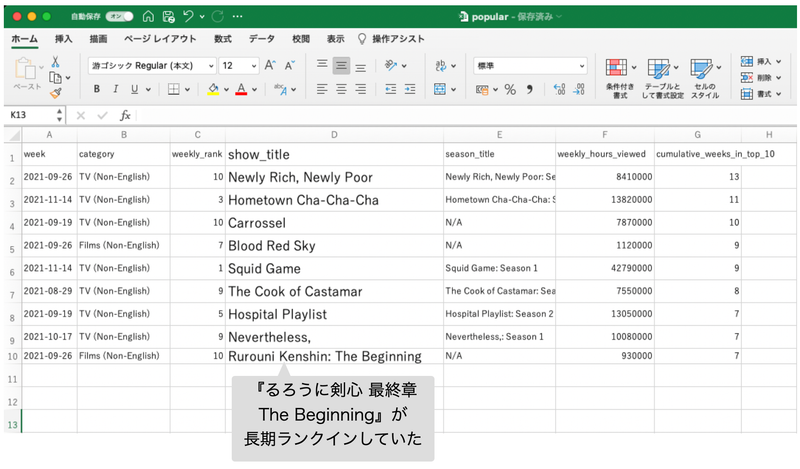Click the Align Right icon
800x469 pixels.
[361, 89]
